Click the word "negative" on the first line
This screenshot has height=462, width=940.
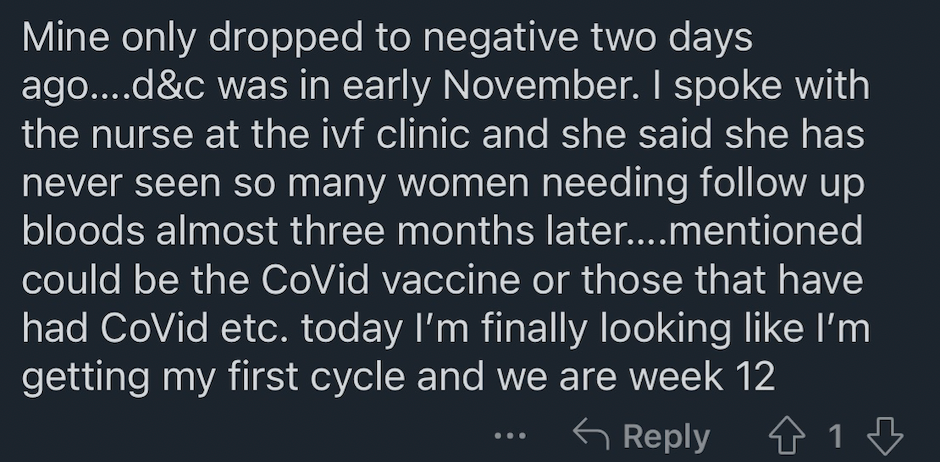pyautogui.click(x=500, y=40)
